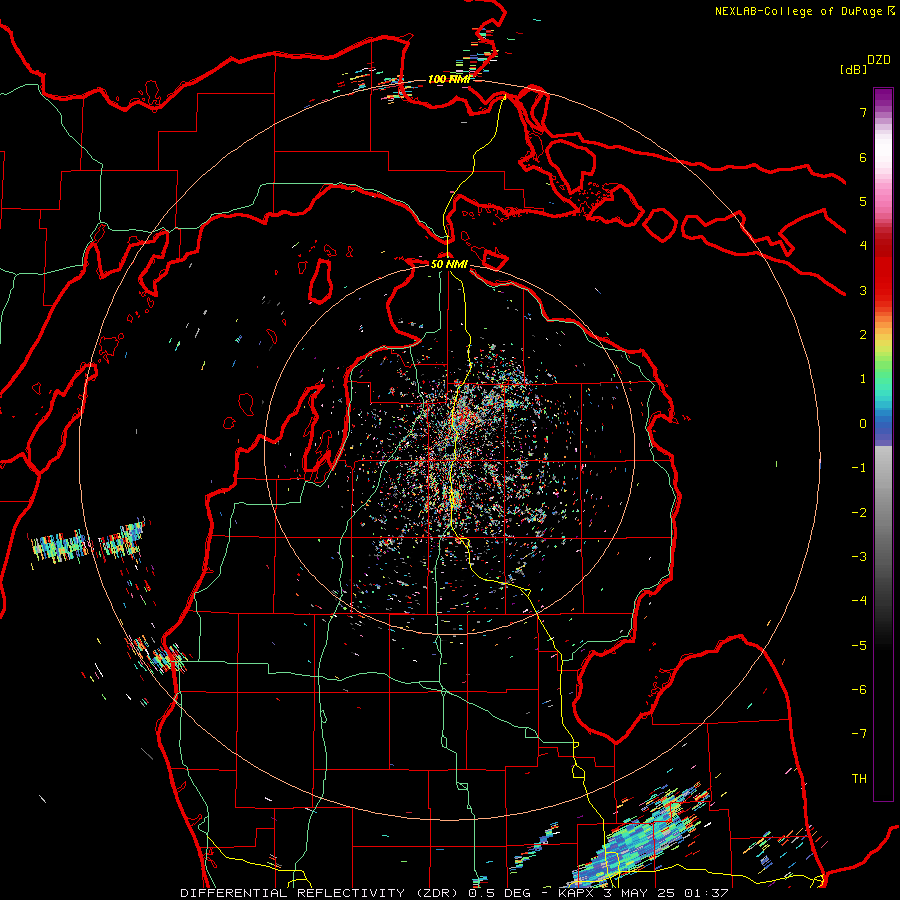Click the 01:37 timestamp in the caption
Image resolution: width=900 pixels, height=900 pixels.
pyautogui.click(x=706, y=893)
